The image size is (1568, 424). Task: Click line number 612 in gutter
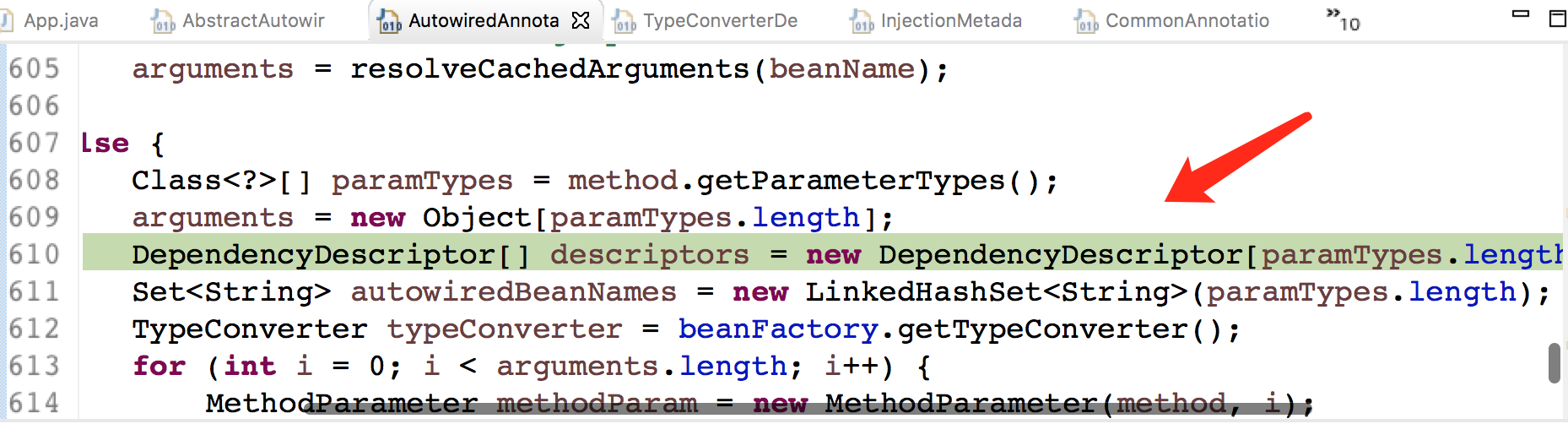click(x=35, y=329)
